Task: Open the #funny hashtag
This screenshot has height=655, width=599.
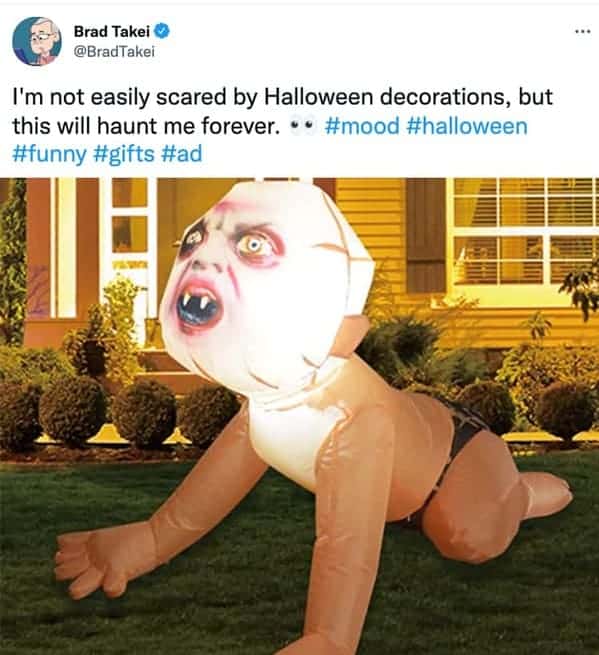Action: point(49,154)
